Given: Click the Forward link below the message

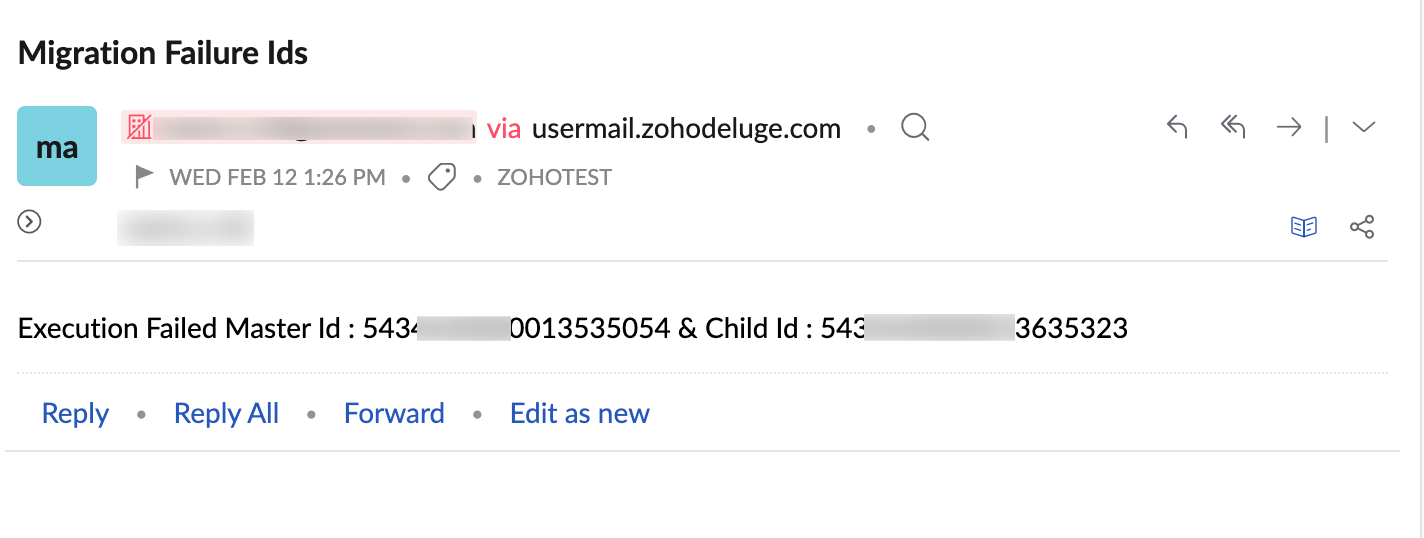Looking at the screenshot, I should click(x=394, y=413).
